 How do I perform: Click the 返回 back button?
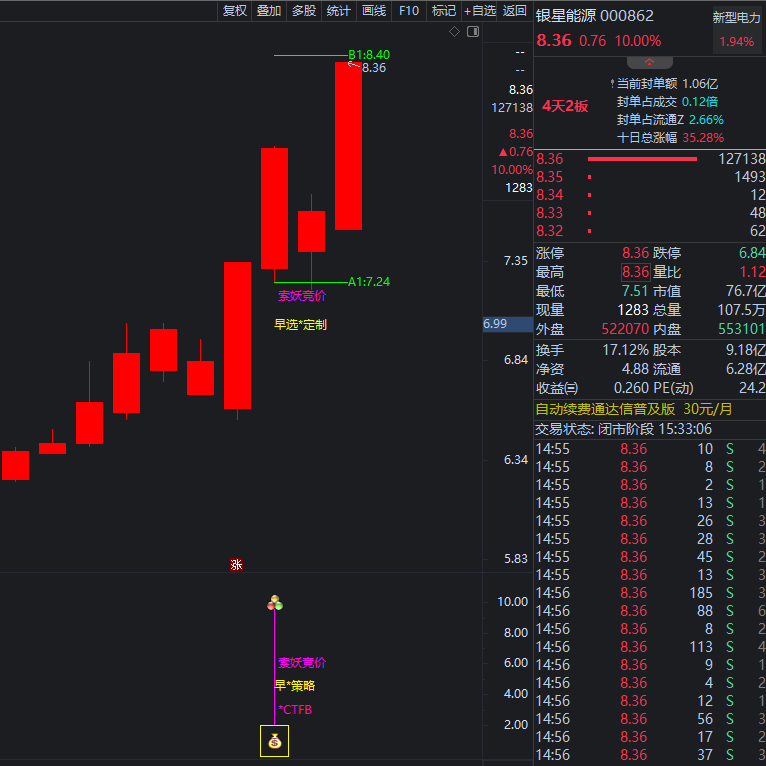pos(514,11)
